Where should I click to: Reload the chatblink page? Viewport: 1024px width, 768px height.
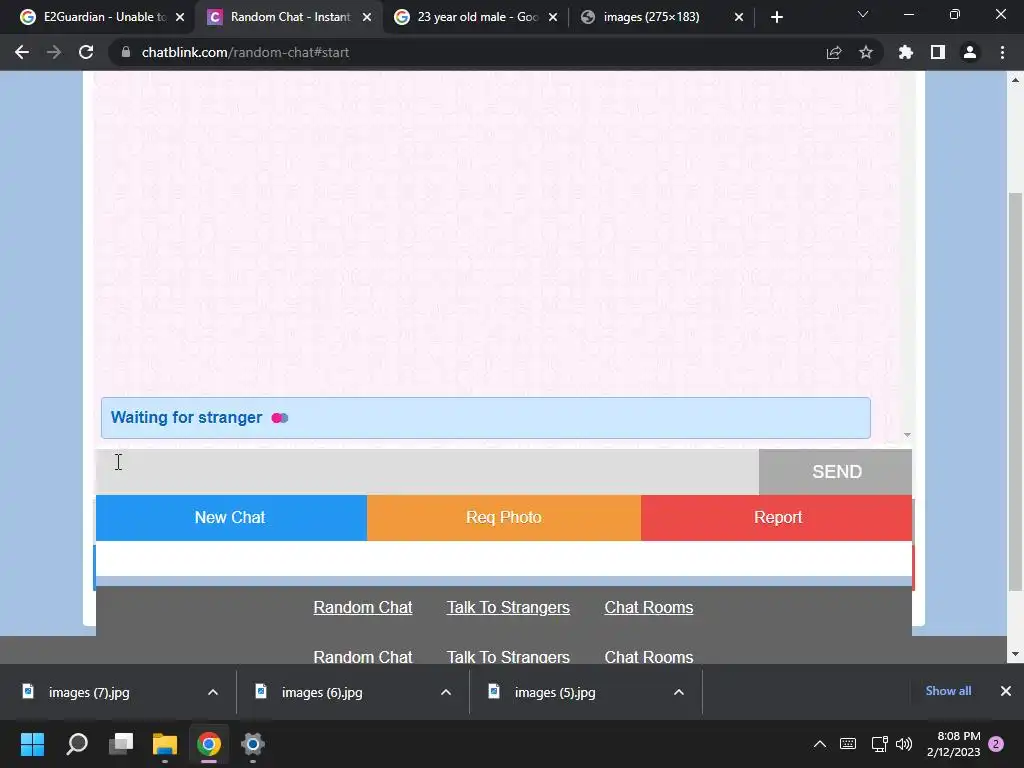[x=86, y=52]
